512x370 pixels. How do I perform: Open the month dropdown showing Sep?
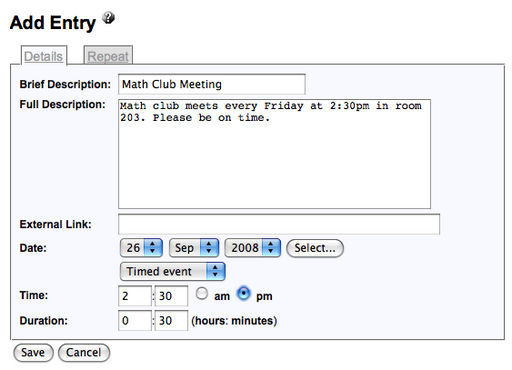click(x=194, y=248)
